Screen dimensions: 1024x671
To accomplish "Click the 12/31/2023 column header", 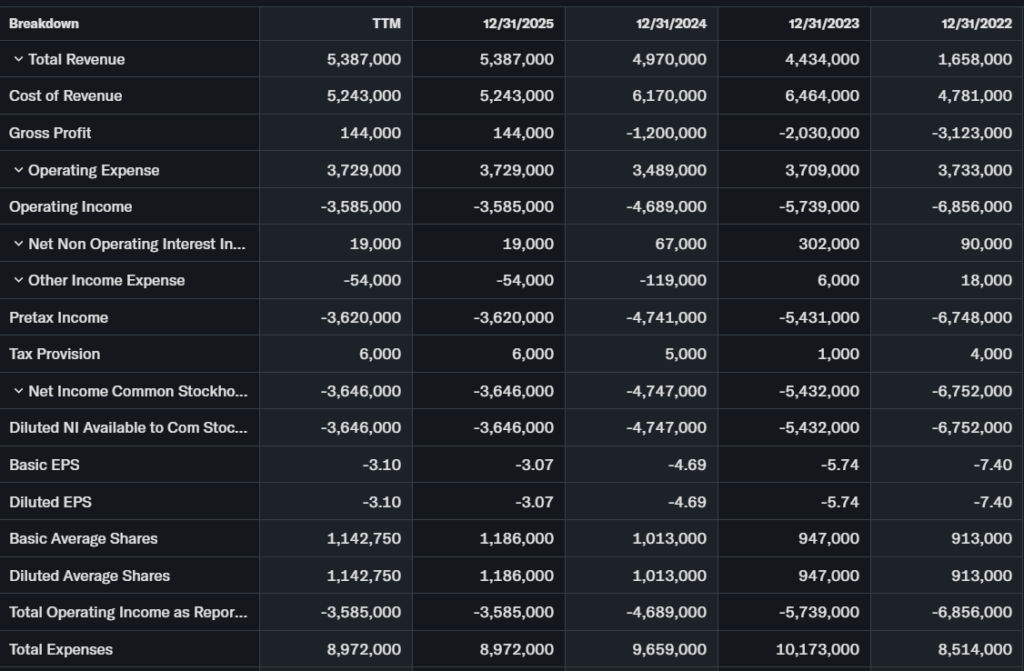I will click(824, 23).
